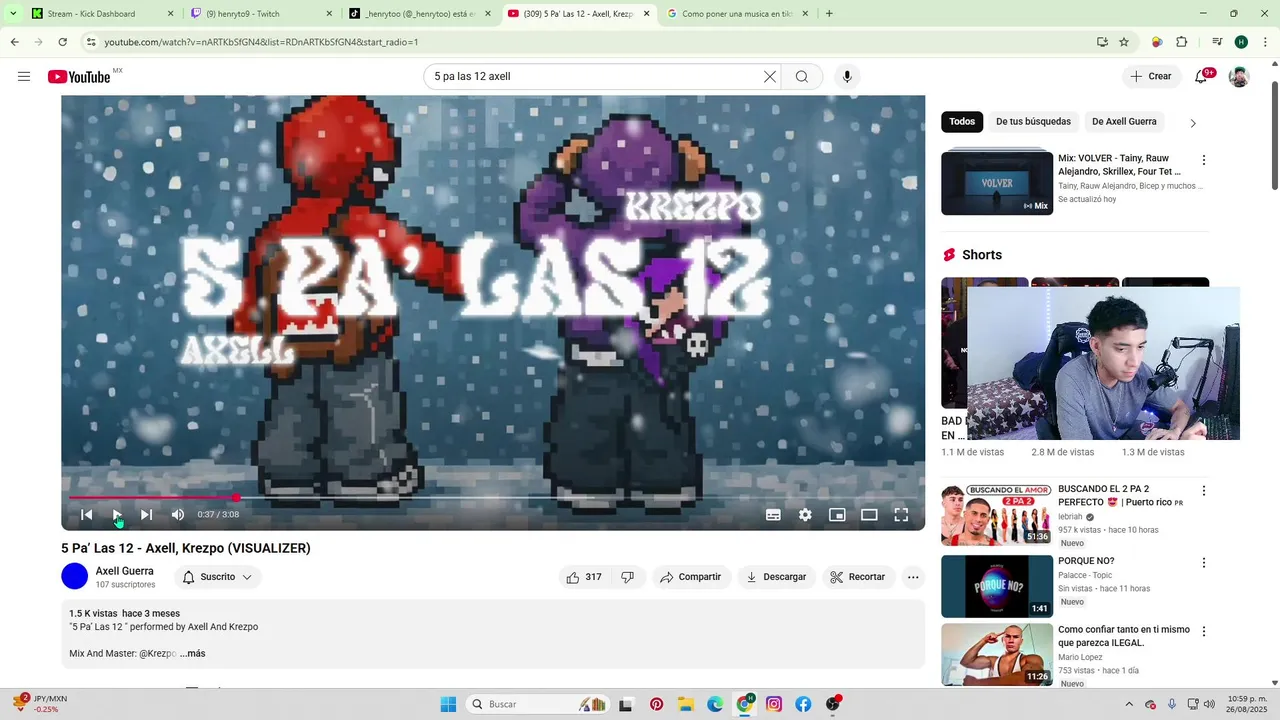Image resolution: width=1280 pixels, height=720 pixels.
Task: Mute the video volume speaker
Action: (178, 515)
